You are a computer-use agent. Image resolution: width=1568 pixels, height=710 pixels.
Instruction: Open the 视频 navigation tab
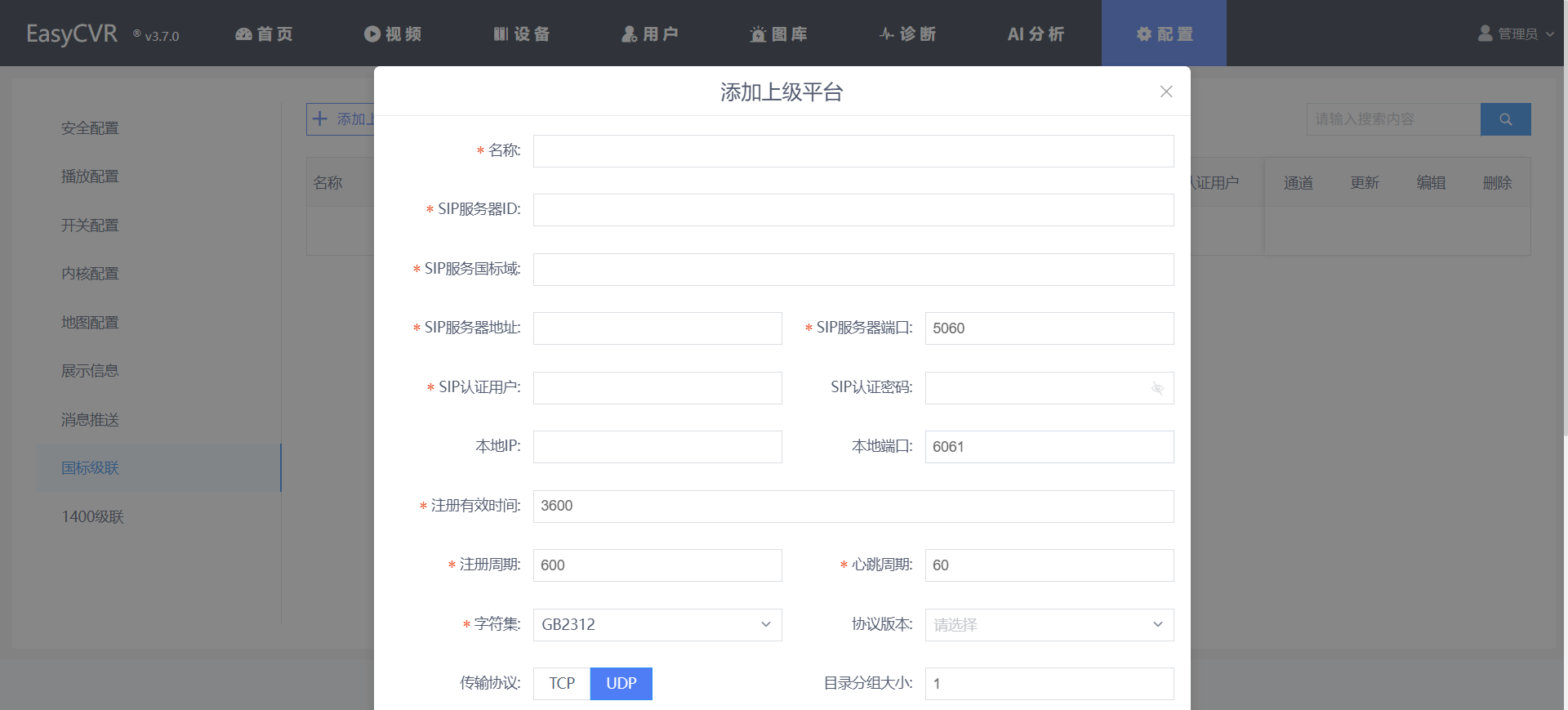393,33
